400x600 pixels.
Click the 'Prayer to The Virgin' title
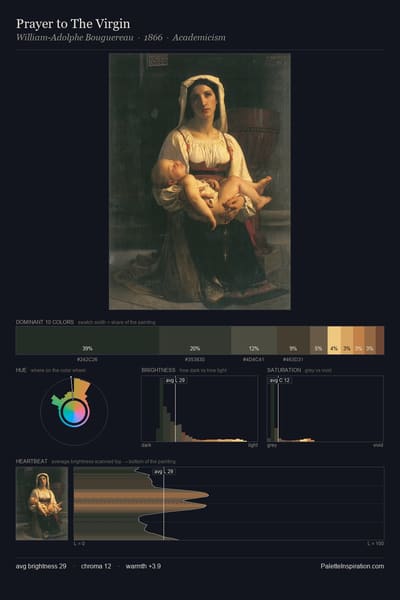(73, 24)
